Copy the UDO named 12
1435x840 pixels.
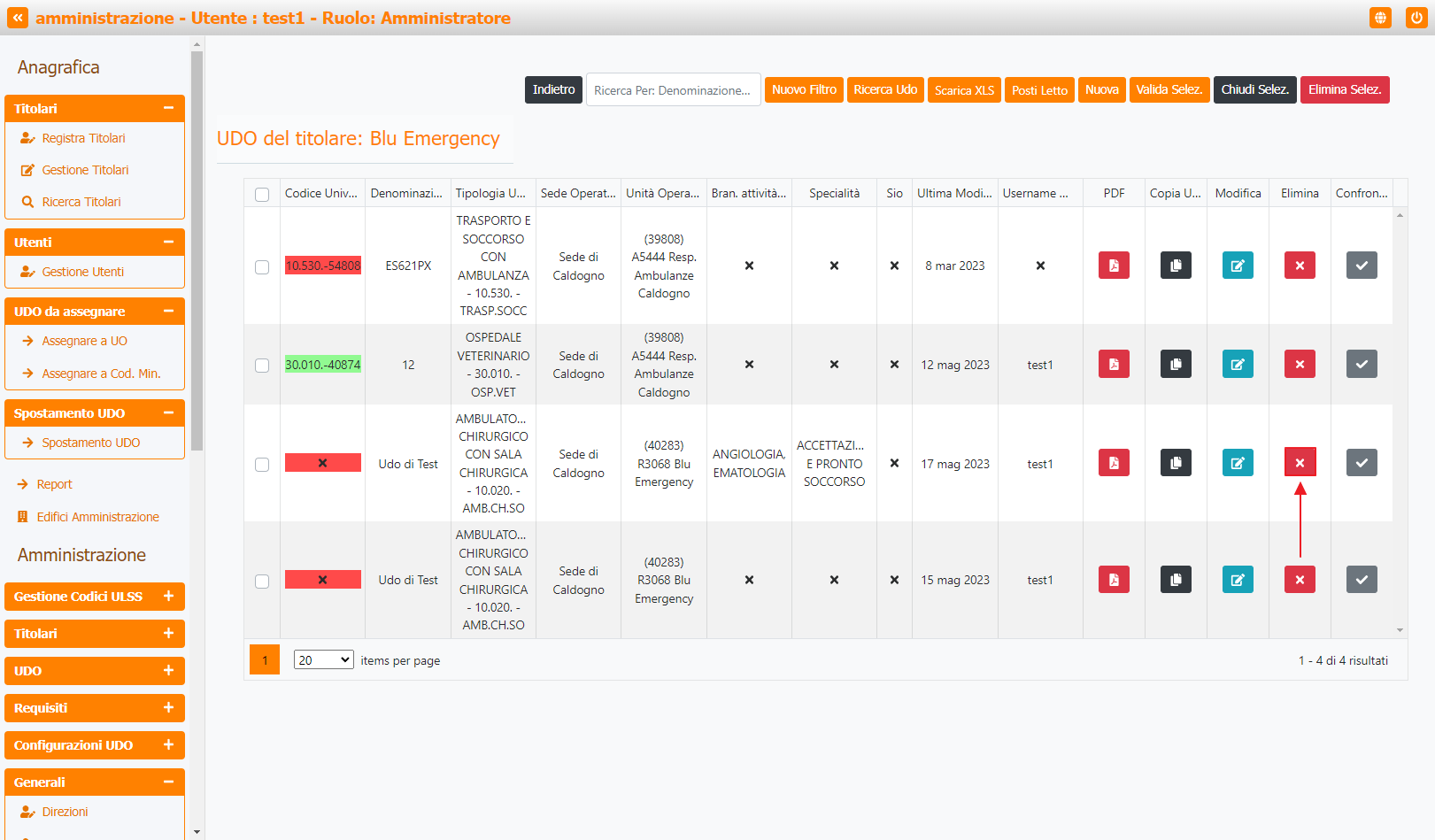tap(1175, 365)
